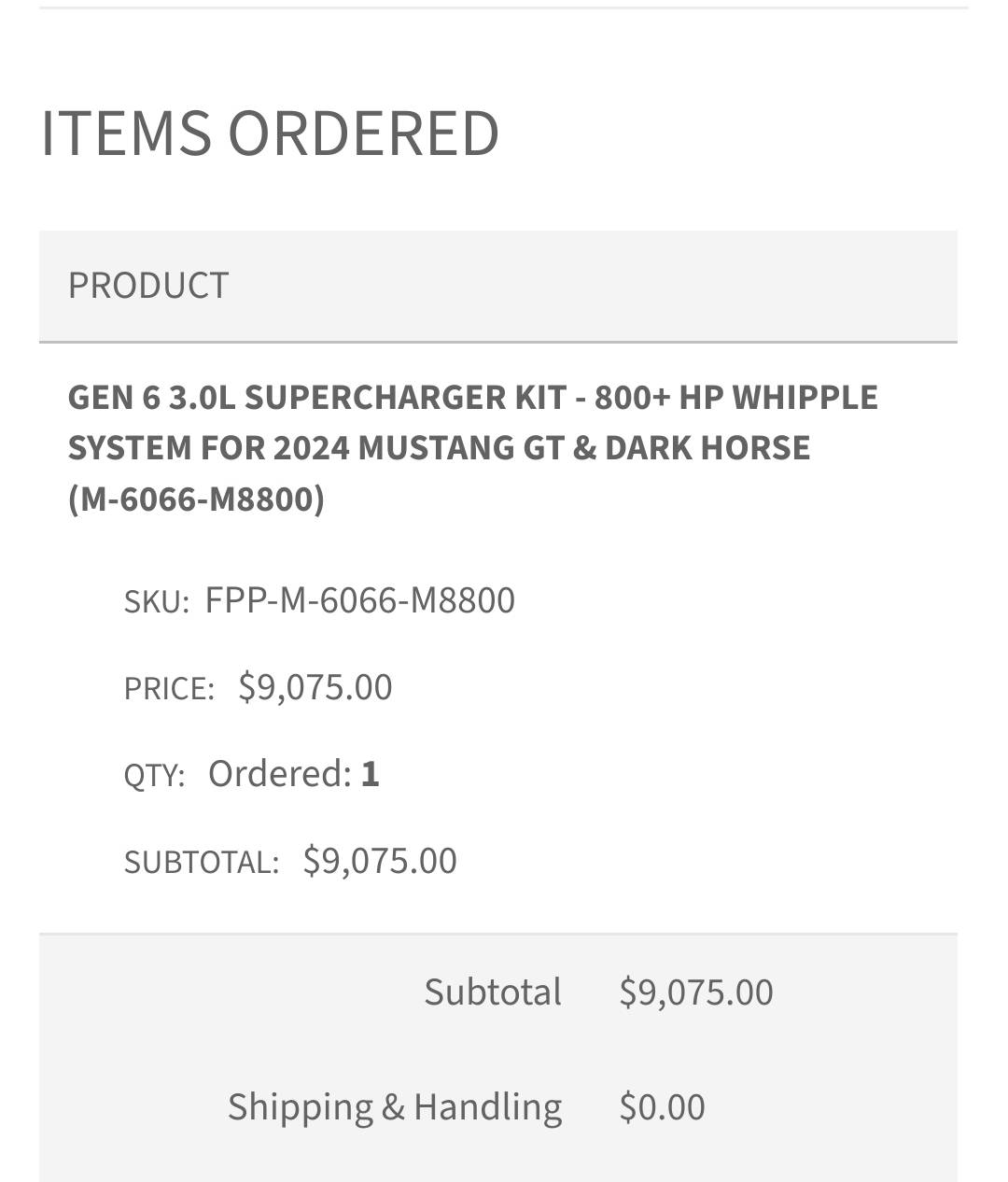Click the SKU label
The width and height of the screenshot is (1008, 1182).
156,602
